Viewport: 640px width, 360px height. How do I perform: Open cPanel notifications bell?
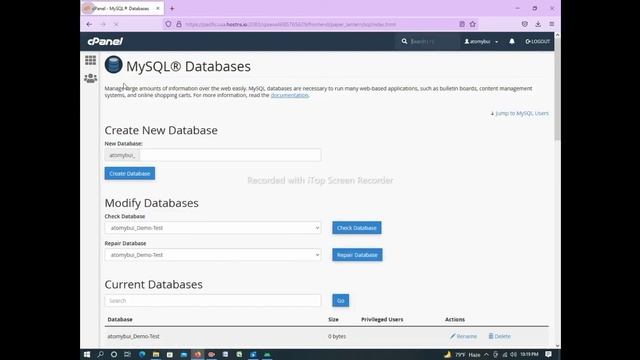point(511,41)
